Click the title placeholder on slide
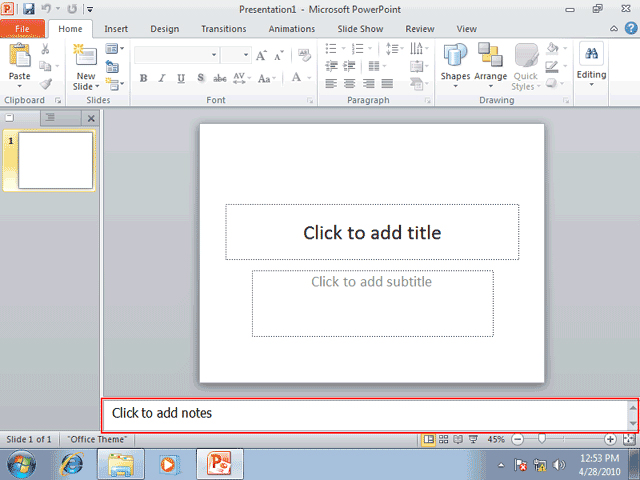 point(372,232)
